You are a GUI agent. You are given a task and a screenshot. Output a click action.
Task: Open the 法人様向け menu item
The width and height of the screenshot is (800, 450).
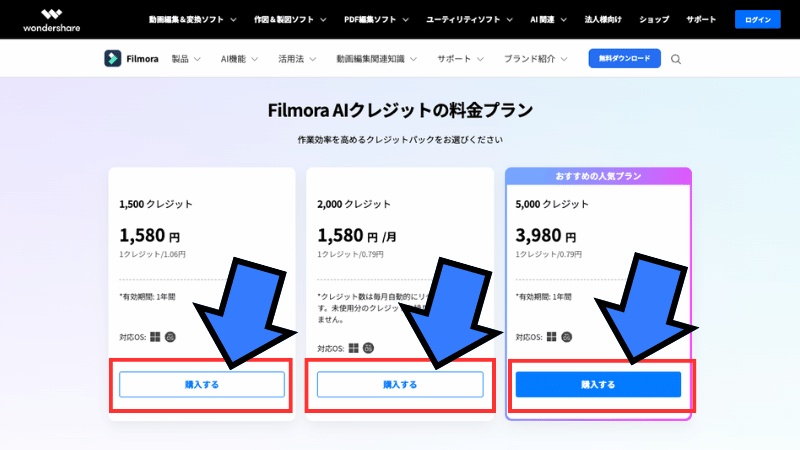coord(602,19)
